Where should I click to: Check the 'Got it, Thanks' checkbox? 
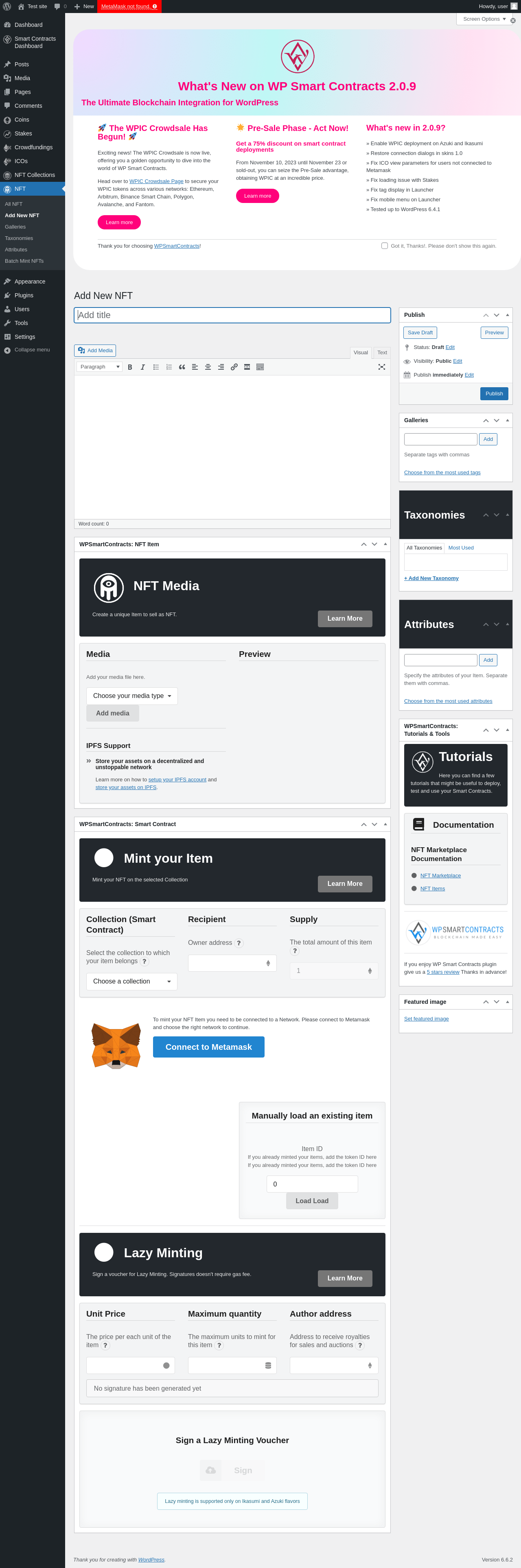[x=385, y=246]
